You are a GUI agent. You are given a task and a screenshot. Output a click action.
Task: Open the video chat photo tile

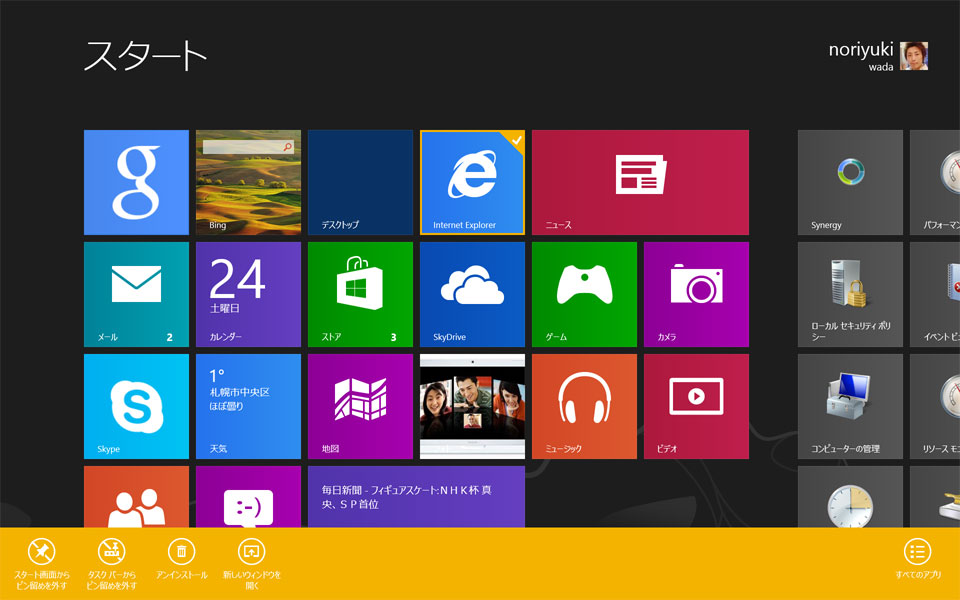pyautogui.click(x=473, y=407)
